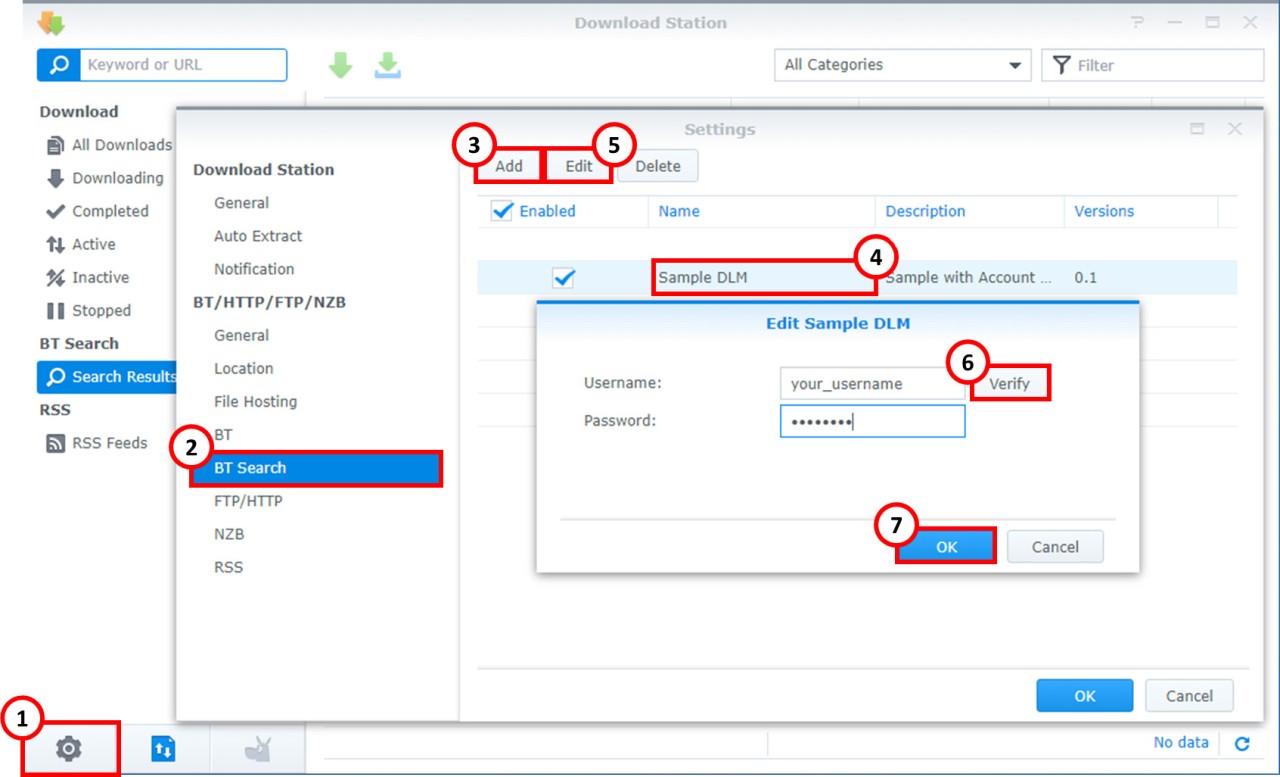
Task: Open File Hosting settings section
Action: 255,401
